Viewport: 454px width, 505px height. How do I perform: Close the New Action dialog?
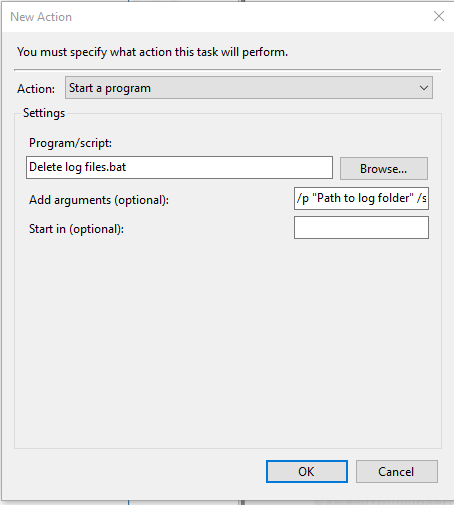click(438, 16)
